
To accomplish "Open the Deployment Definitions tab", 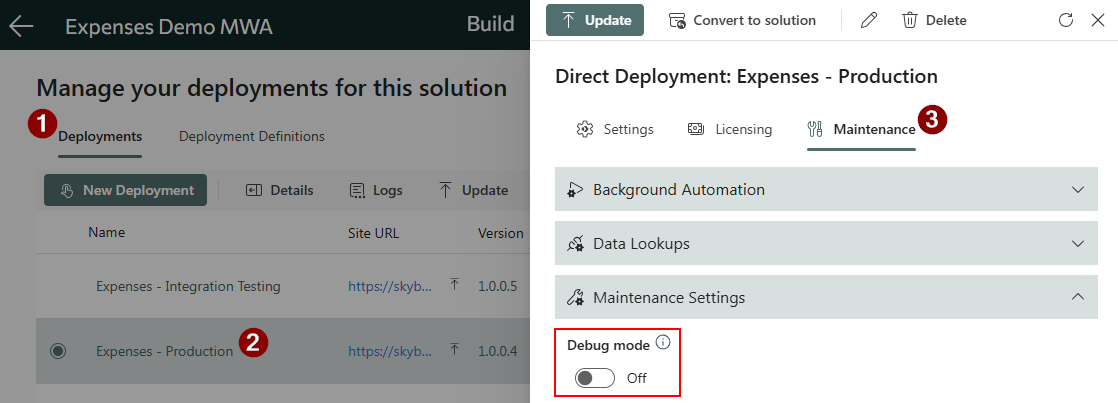I will (x=252, y=136).
